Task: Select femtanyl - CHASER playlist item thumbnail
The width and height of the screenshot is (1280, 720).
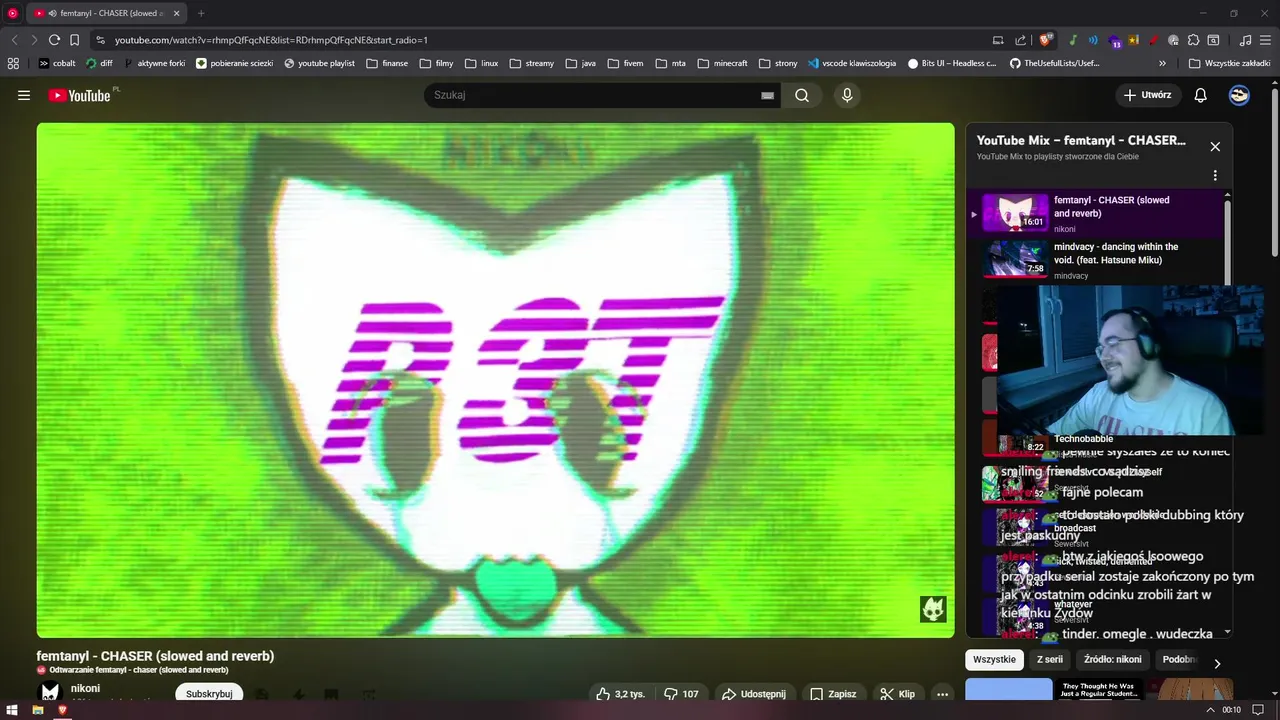Action: (x=1015, y=213)
